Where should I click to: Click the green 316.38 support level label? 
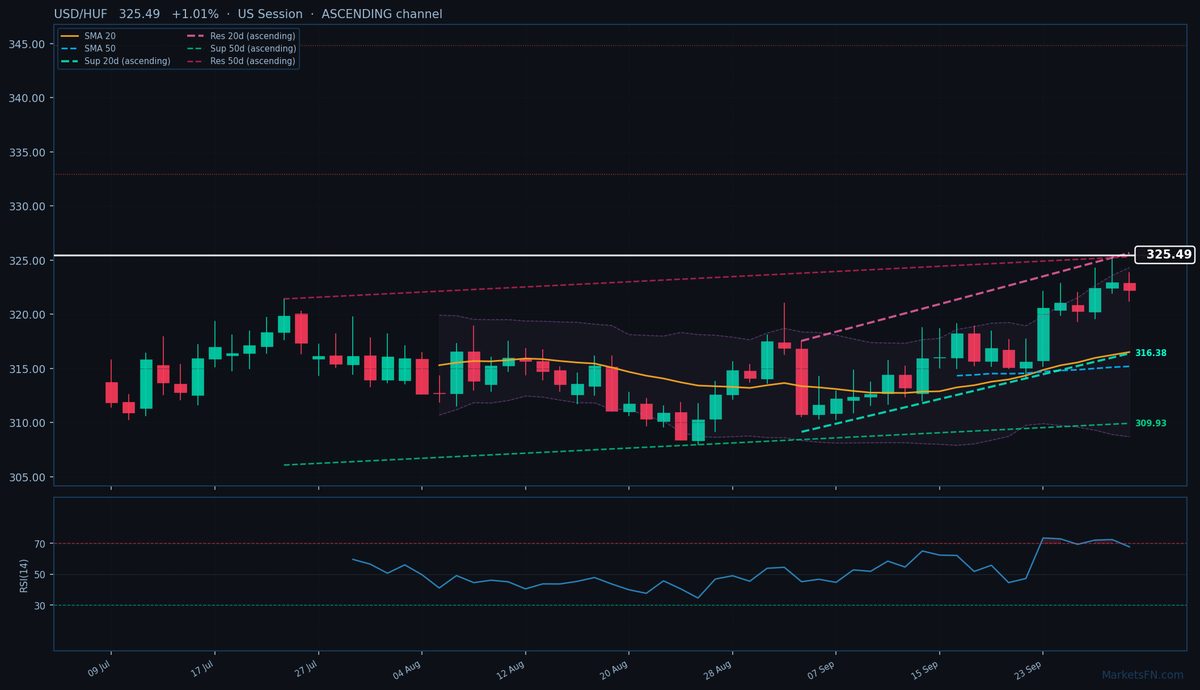(x=1151, y=353)
